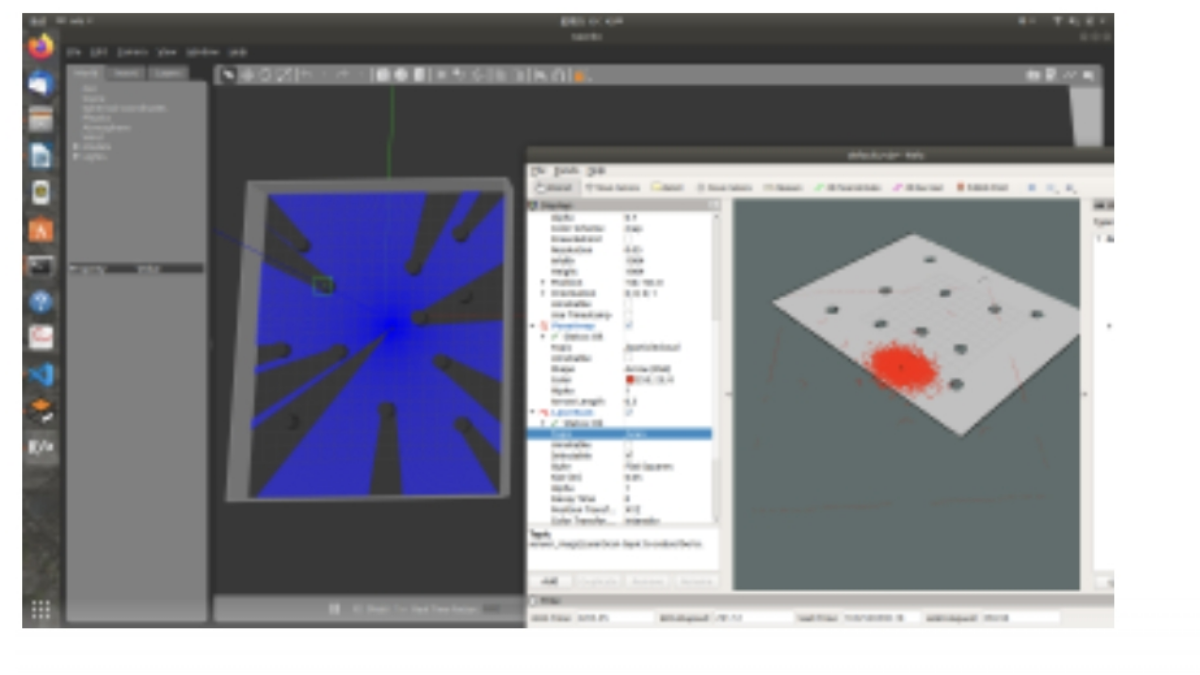Add a spot light in Gazebo

(458, 75)
